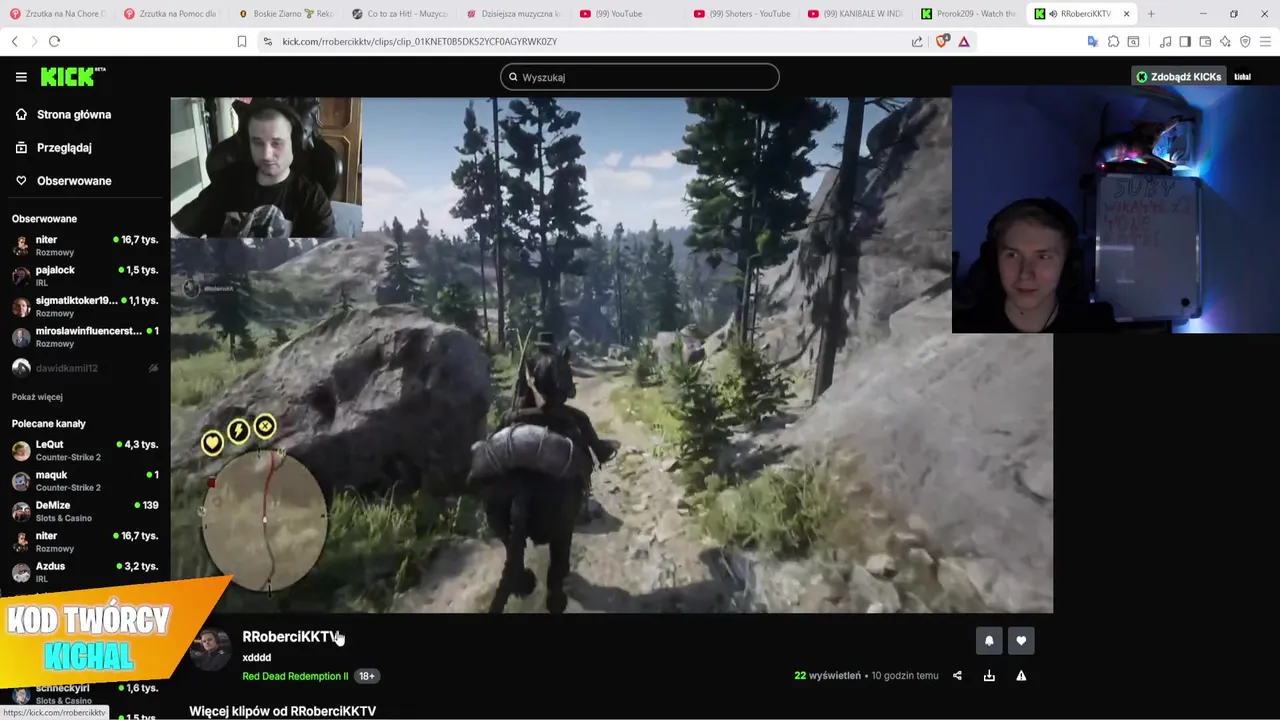The width and height of the screenshot is (1280, 720).
Task: Switch to Dzisiejsza muzyczna tab
Action: [x=514, y=14]
